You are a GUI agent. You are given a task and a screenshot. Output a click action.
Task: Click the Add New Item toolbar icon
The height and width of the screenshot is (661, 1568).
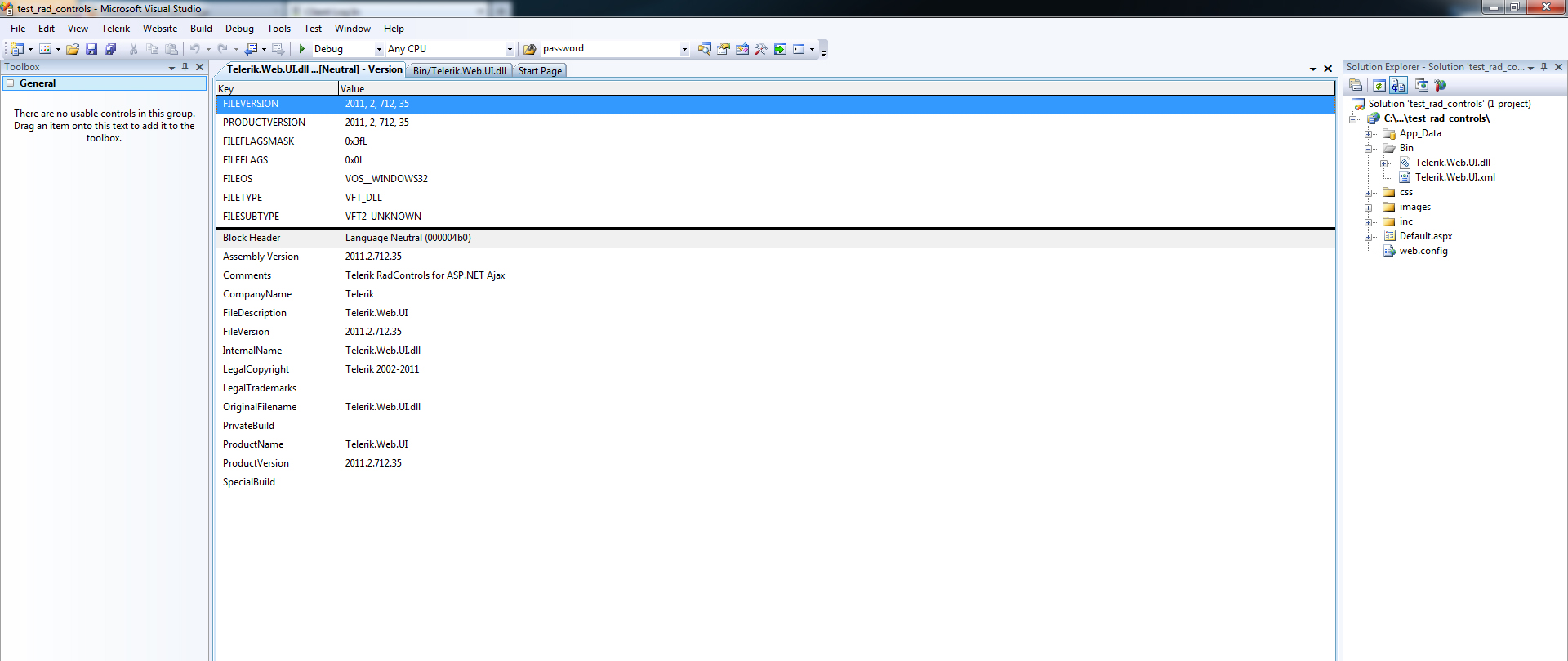pyautogui.click(x=46, y=49)
